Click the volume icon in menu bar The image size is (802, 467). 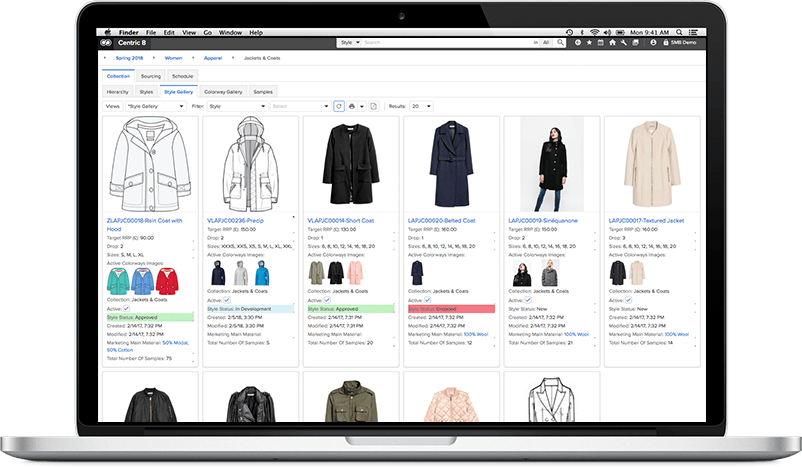(607, 32)
